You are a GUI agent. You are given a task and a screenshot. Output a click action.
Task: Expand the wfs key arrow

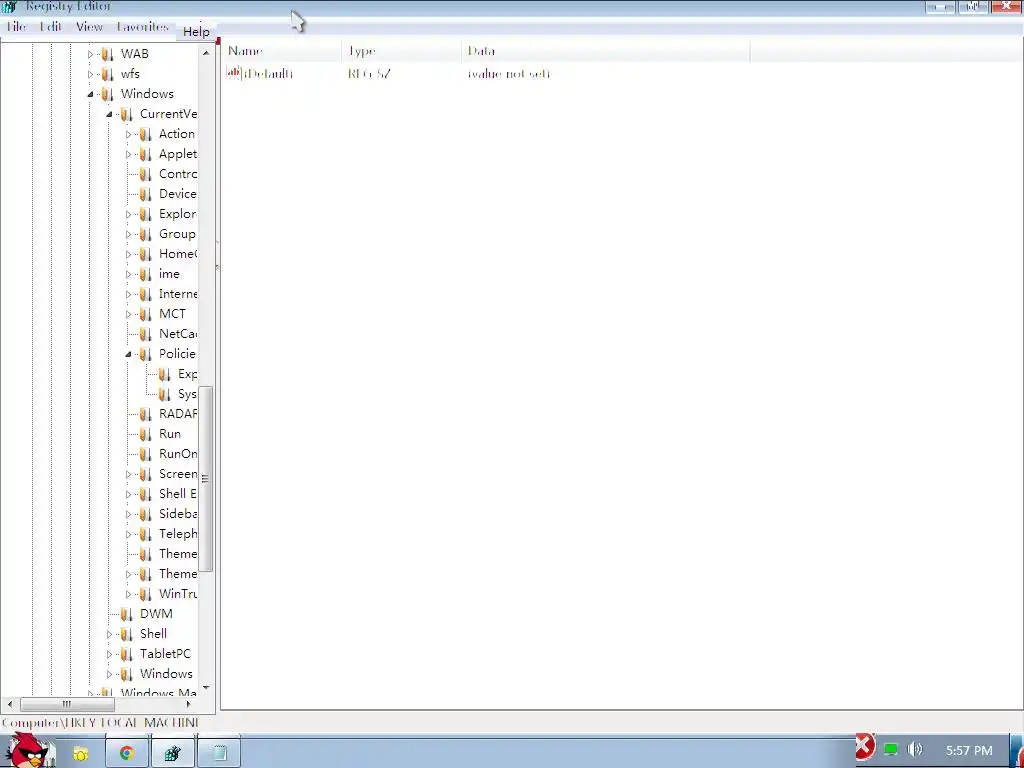[91, 74]
